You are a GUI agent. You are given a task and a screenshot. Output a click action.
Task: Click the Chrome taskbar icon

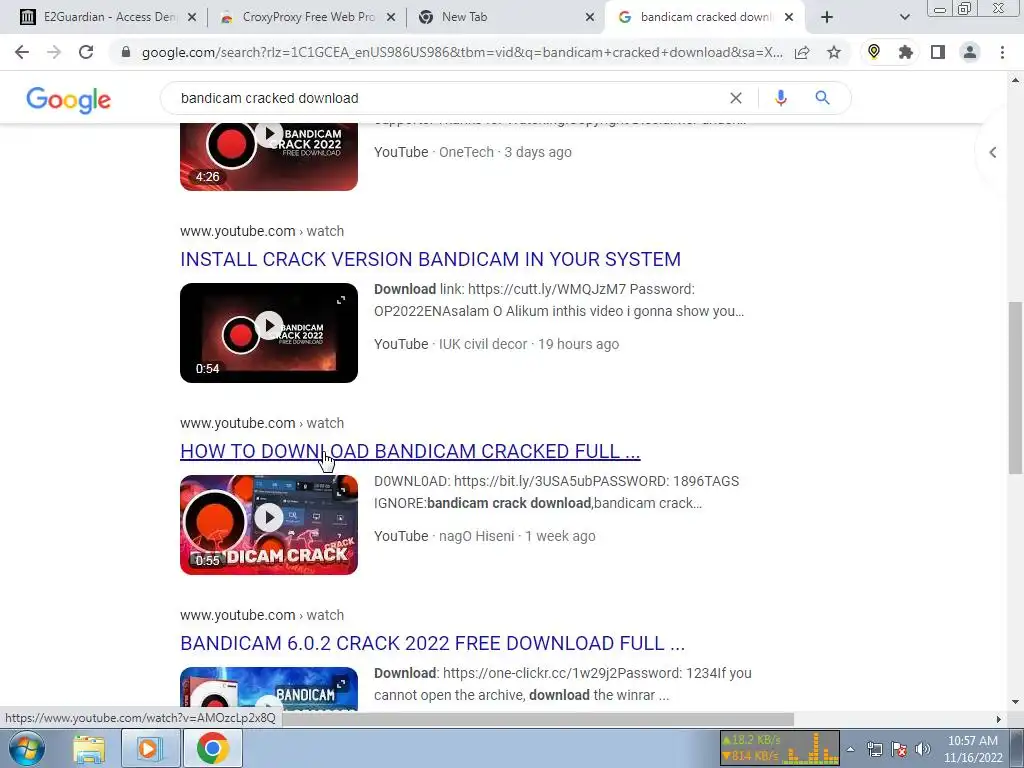pyautogui.click(x=213, y=748)
